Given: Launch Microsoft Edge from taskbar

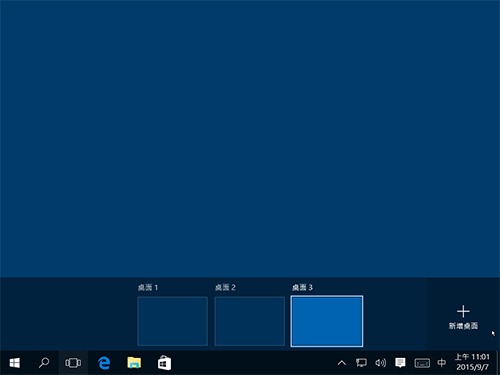Looking at the screenshot, I should click(104, 363).
